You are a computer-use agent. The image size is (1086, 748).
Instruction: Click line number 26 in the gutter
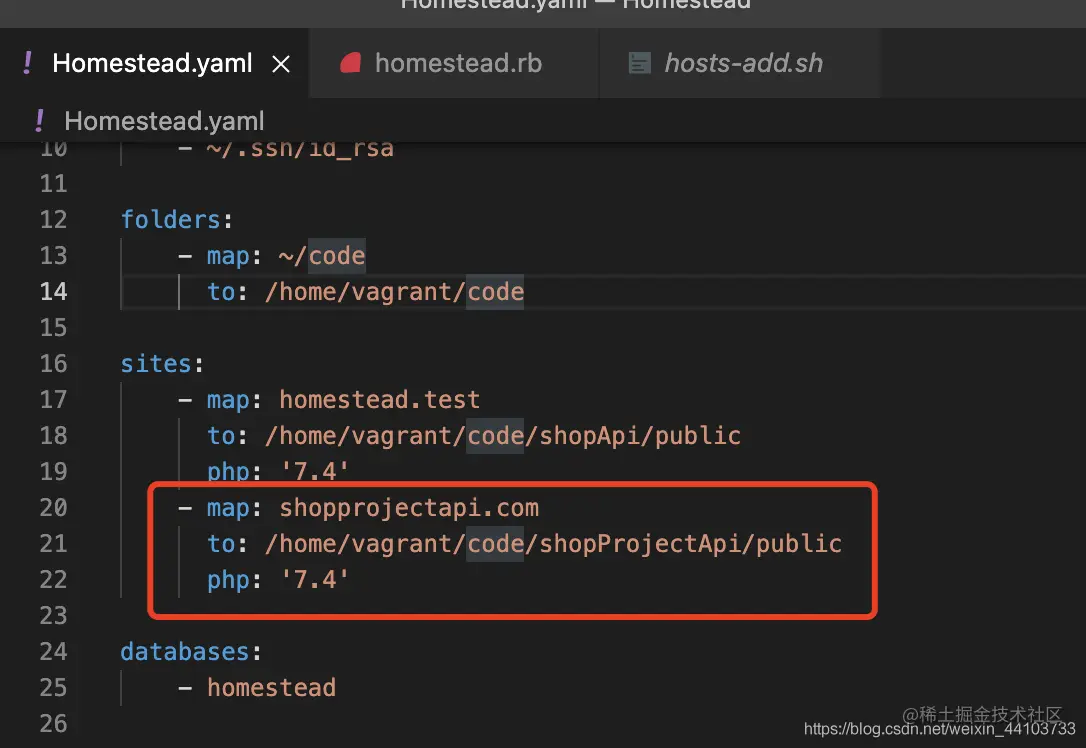click(53, 724)
